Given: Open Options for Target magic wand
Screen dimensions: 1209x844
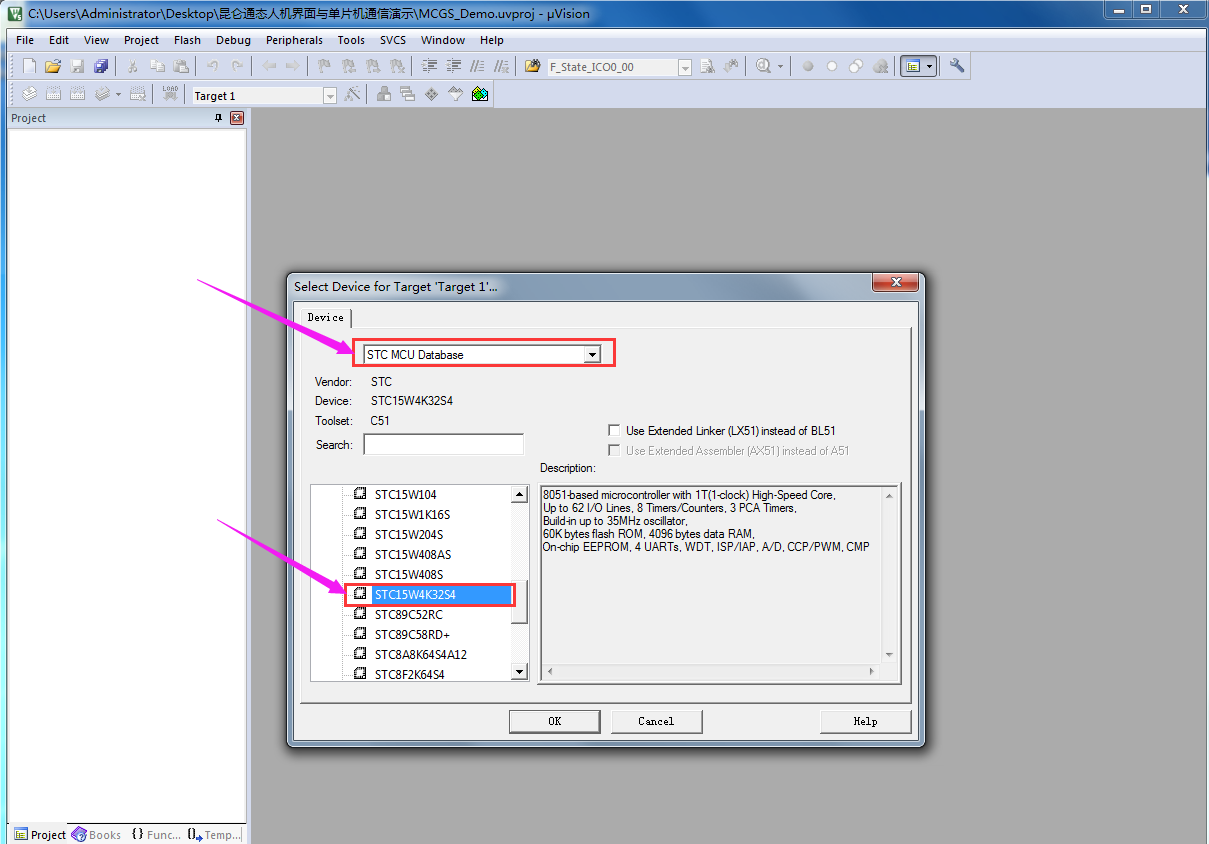Looking at the screenshot, I should pyautogui.click(x=352, y=94).
